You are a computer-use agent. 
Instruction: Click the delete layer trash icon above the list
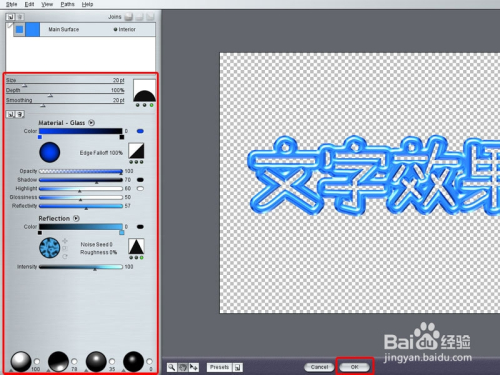(20, 17)
